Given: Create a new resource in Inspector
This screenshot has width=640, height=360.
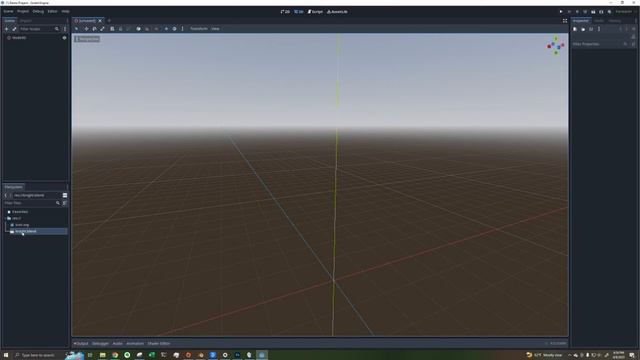Looking at the screenshot, I should [x=575, y=29].
